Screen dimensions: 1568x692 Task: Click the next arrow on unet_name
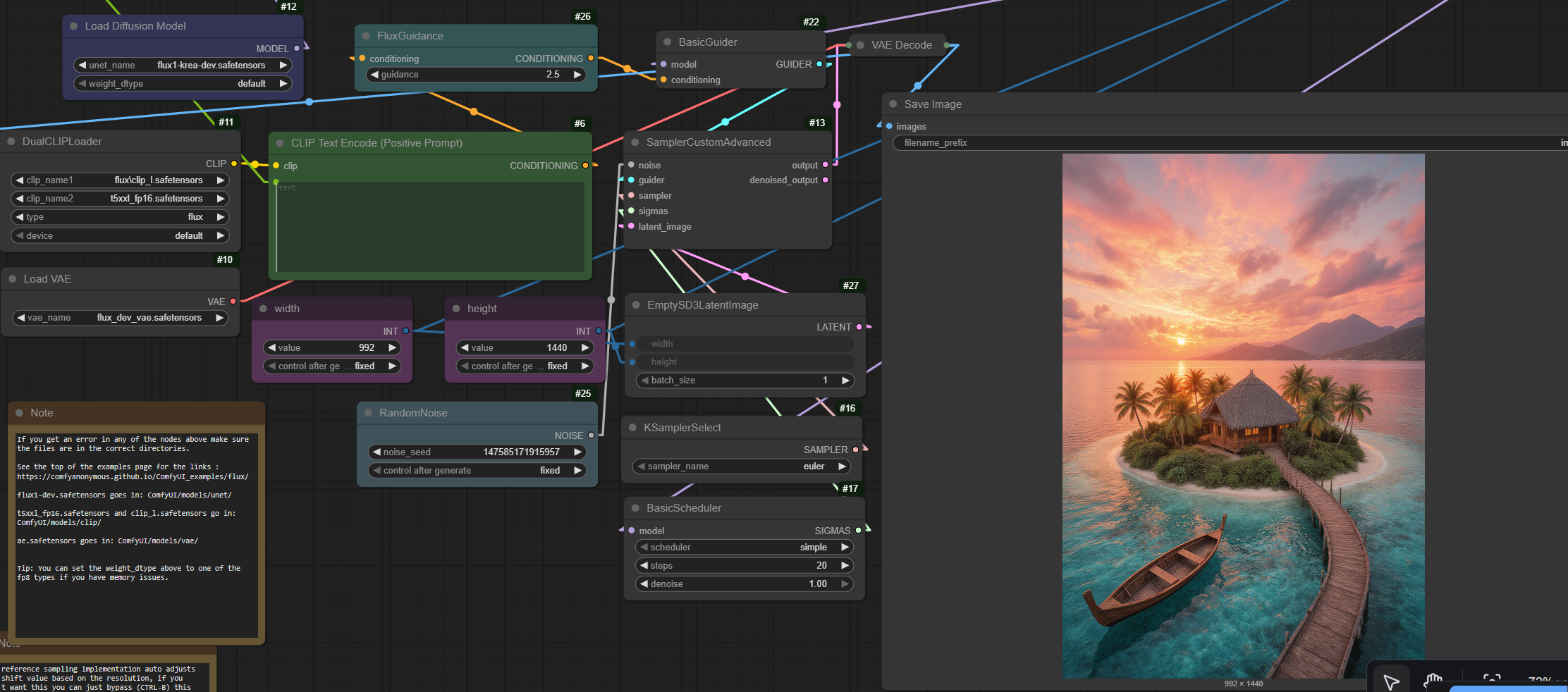point(283,65)
